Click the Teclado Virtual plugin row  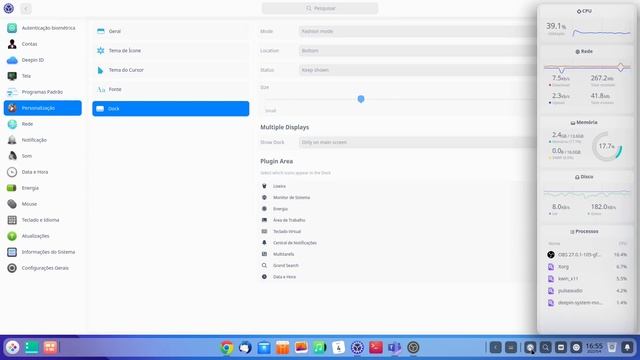click(x=396, y=231)
